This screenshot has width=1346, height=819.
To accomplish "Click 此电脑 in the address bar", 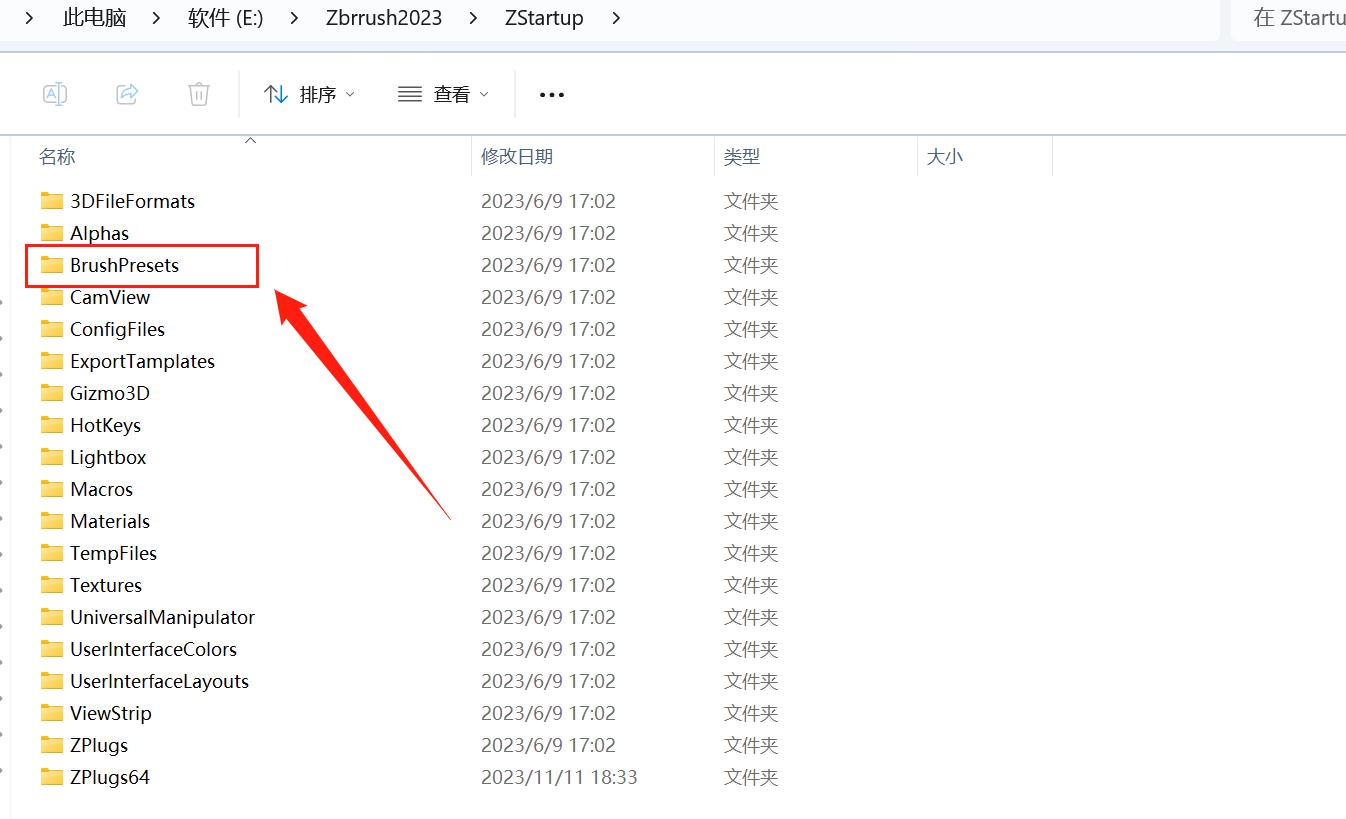I will (x=95, y=18).
